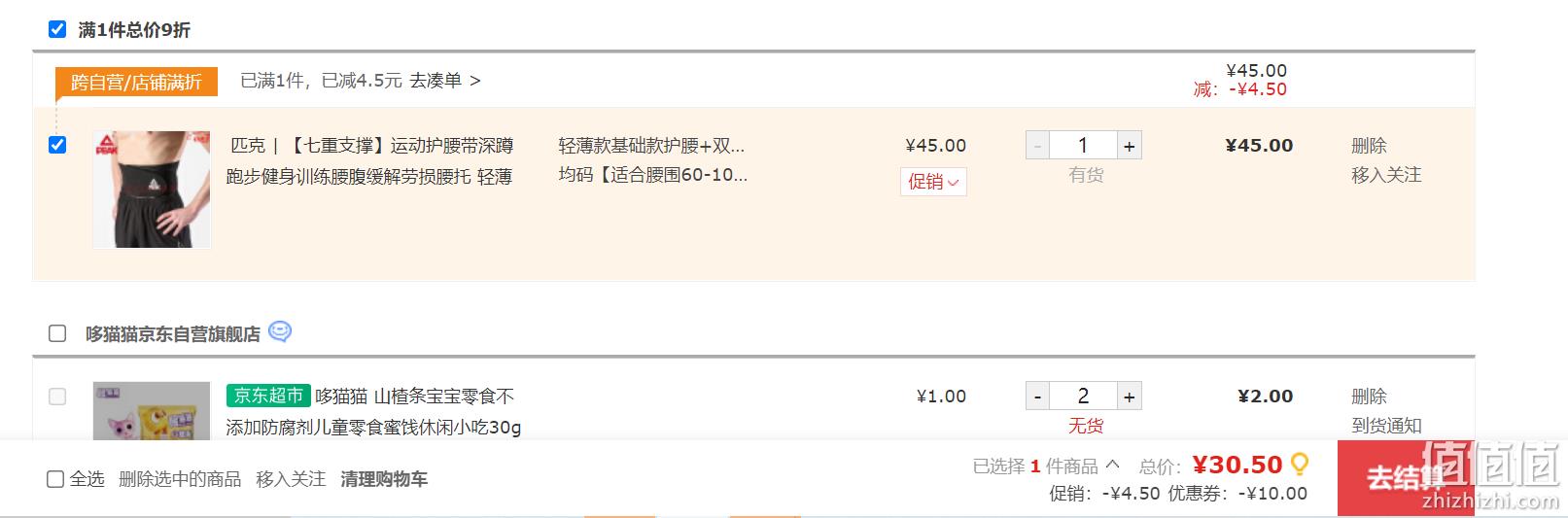1568x518 pixels.
Task: Click 清理购物车 in bottom bar
Action: pyautogui.click(x=384, y=479)
